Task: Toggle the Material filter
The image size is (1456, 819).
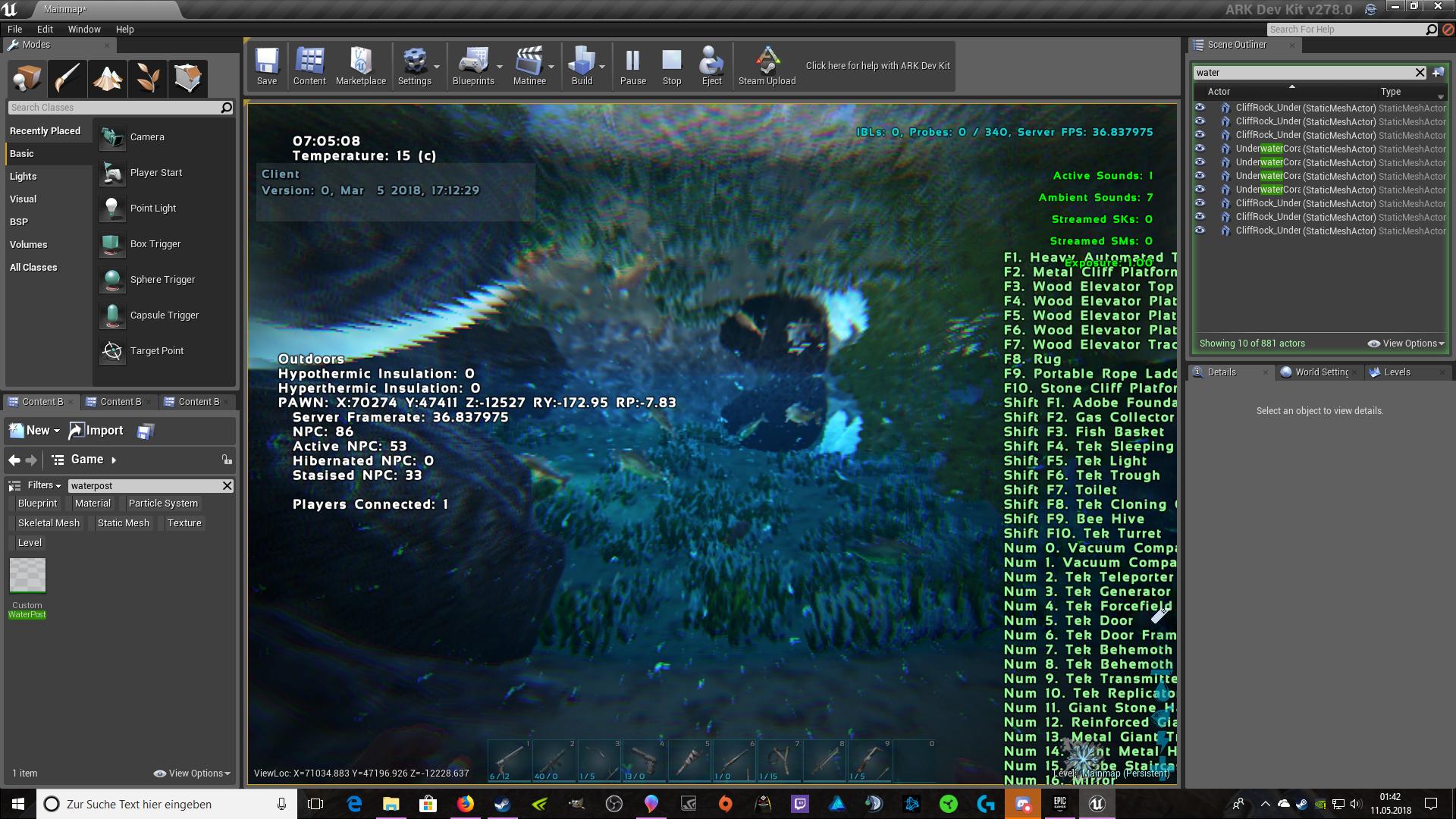Action: (93, 504)
